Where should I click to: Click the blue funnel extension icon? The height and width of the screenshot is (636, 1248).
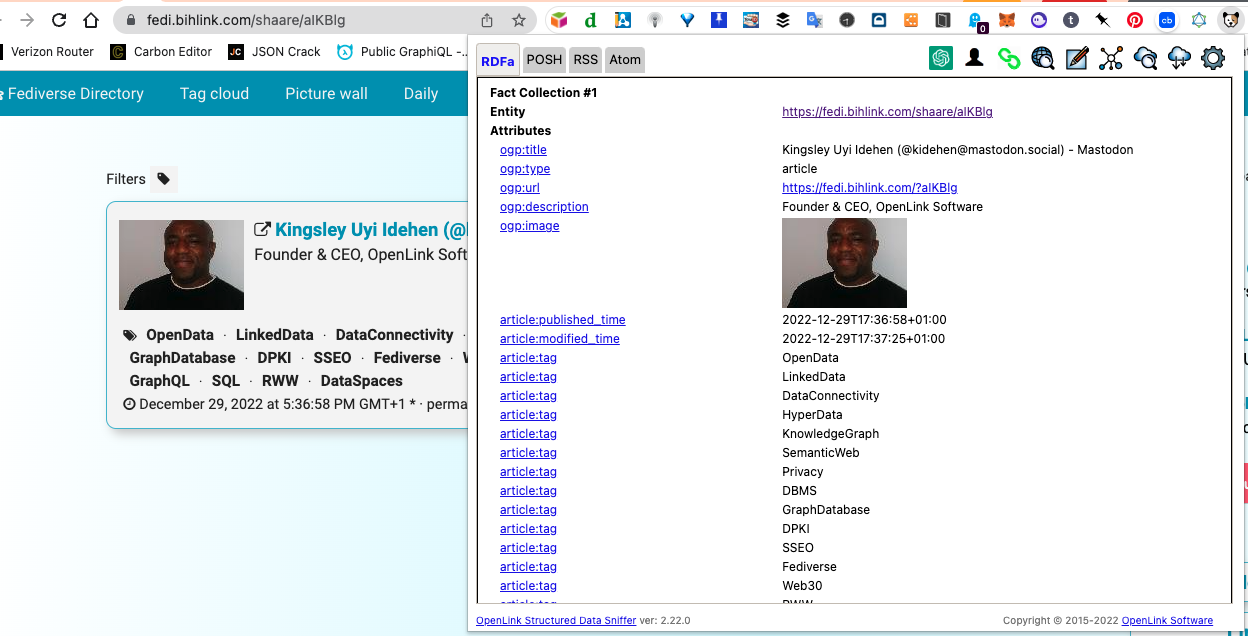pyautogui.click(x=687, y=20)
